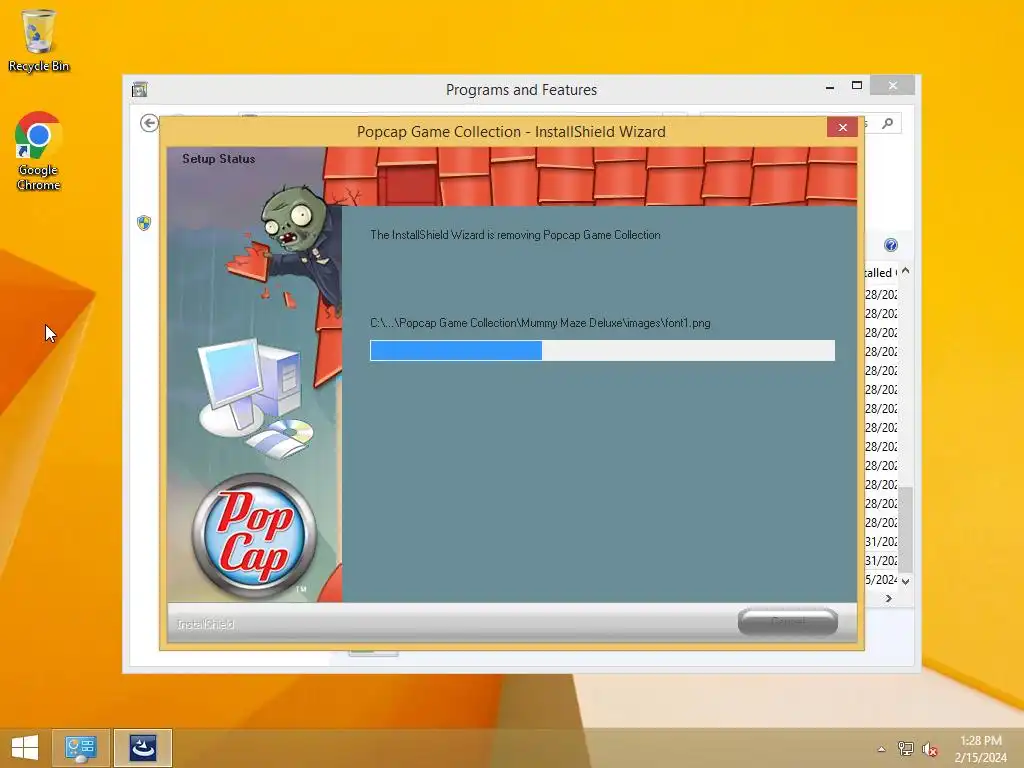1024x768 pixels.
Task: Go back in Programs and Features
Action: tap(149, 123)
